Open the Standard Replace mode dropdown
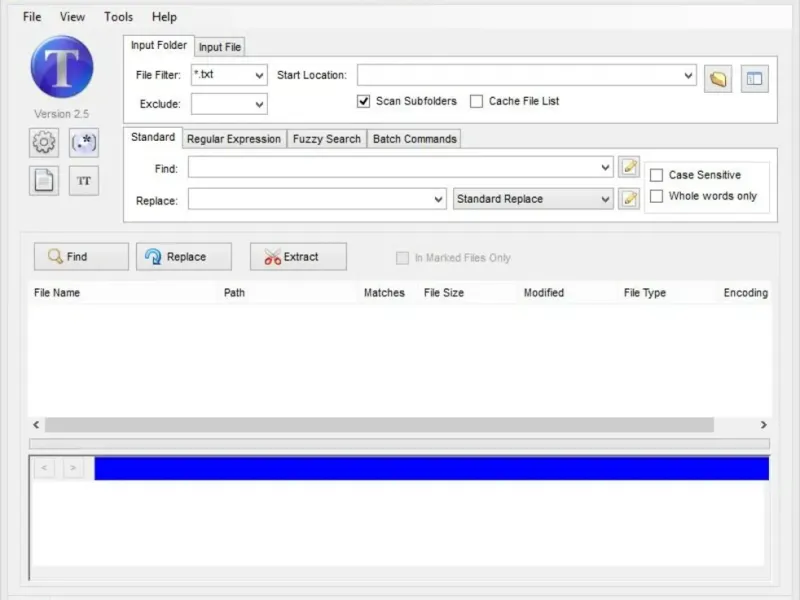 tap(533, 199)
